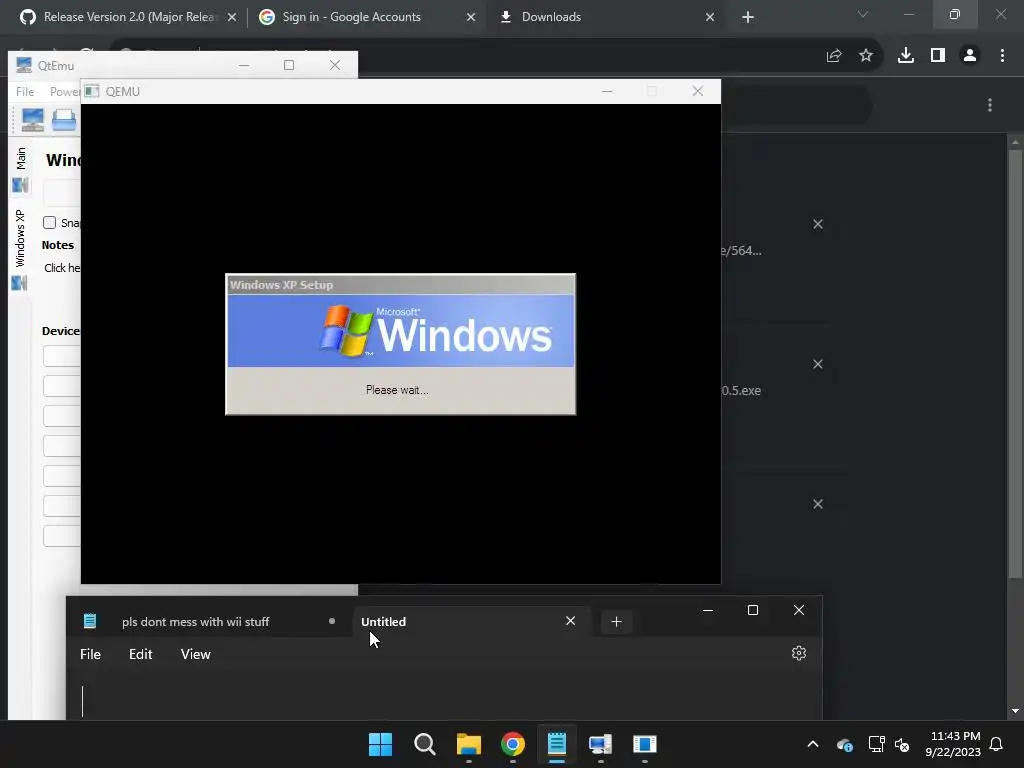The width and height of the screenshot is (1024, 768).
Task: Open the Windows Start menu
Action: pyautogui.click(x=380, y=744)
